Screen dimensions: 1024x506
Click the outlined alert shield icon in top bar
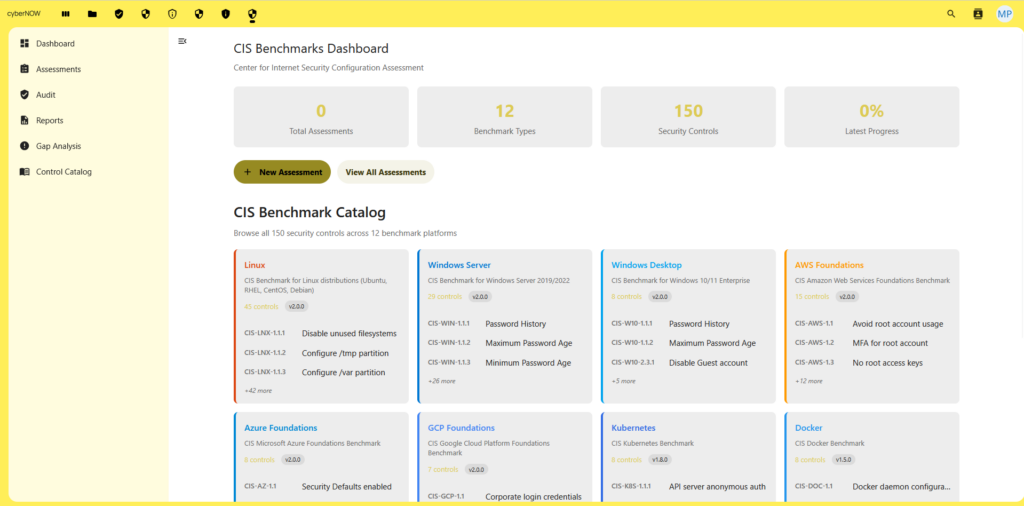coord(172,14)
